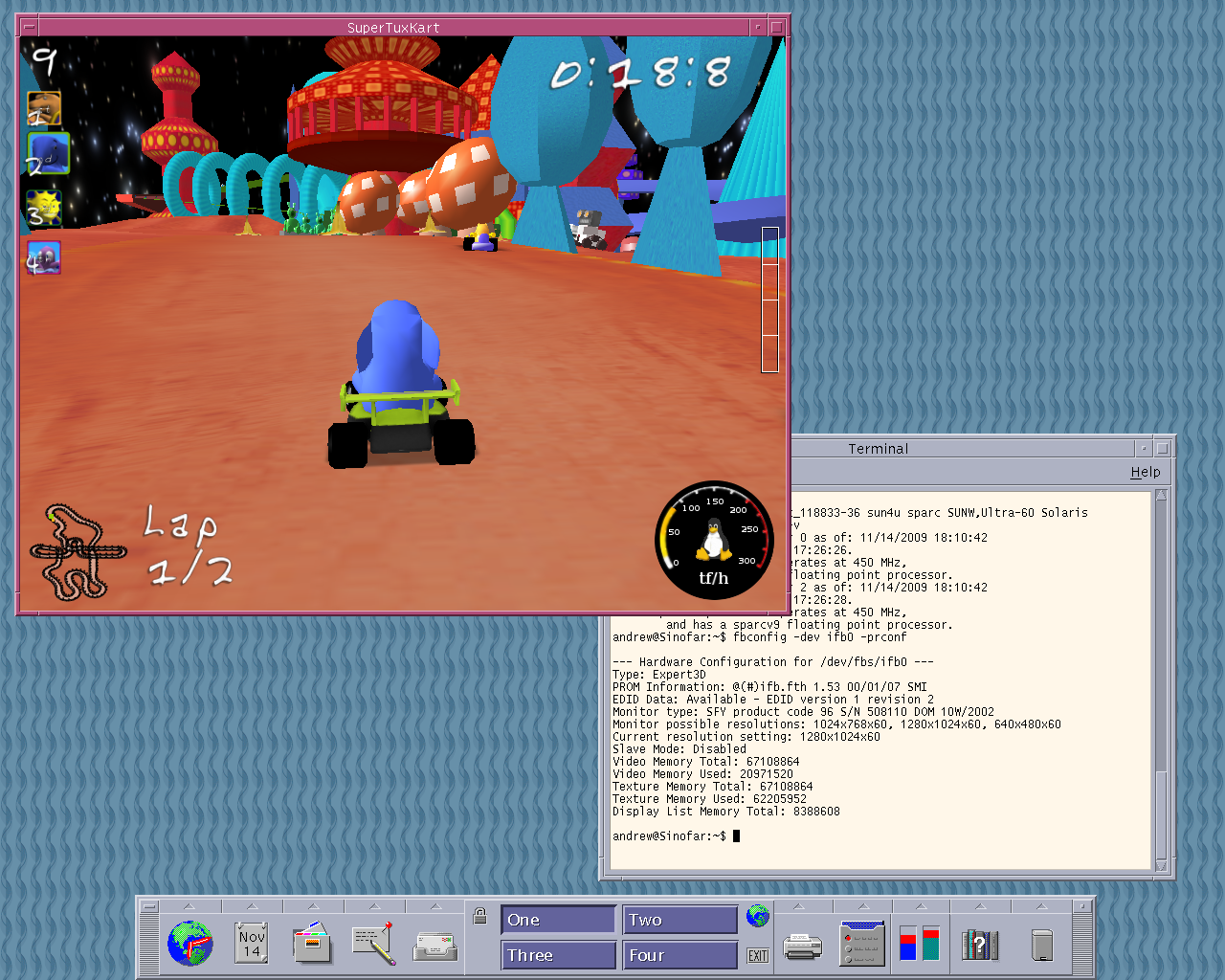The image size is (1225, 980).
Task: Click 'Slave Mode: Disabled' line
Action: 679,749
